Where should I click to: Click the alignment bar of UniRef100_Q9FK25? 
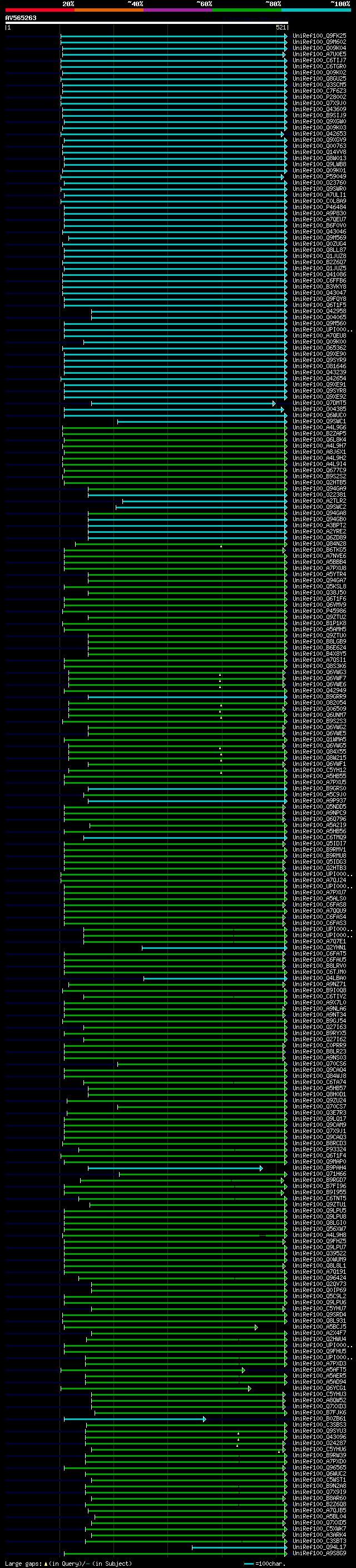tap(174, 36)
